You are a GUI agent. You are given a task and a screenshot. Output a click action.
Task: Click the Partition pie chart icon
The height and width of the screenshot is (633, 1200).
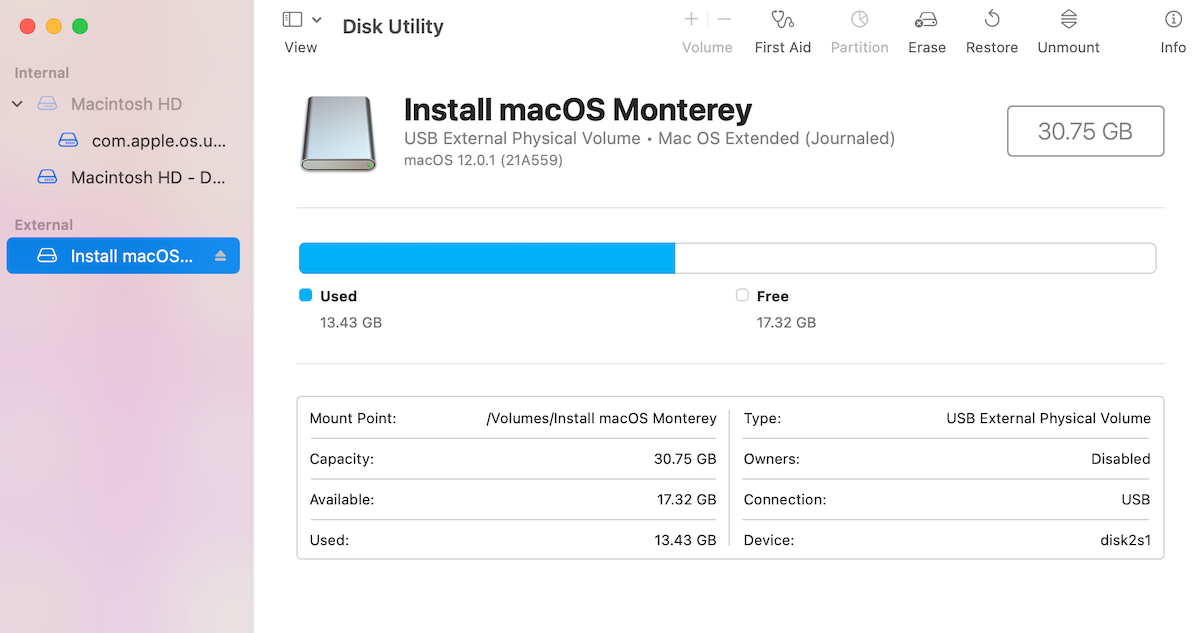tap(859, 19)
